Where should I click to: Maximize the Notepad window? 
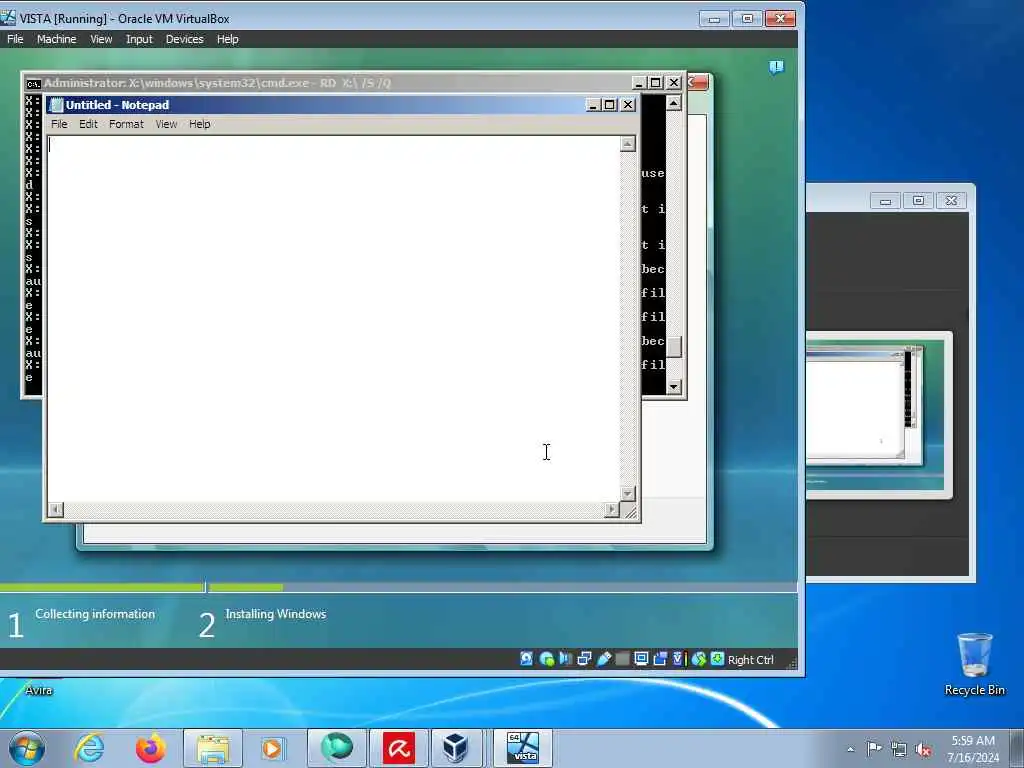click(x=609, y=104)
